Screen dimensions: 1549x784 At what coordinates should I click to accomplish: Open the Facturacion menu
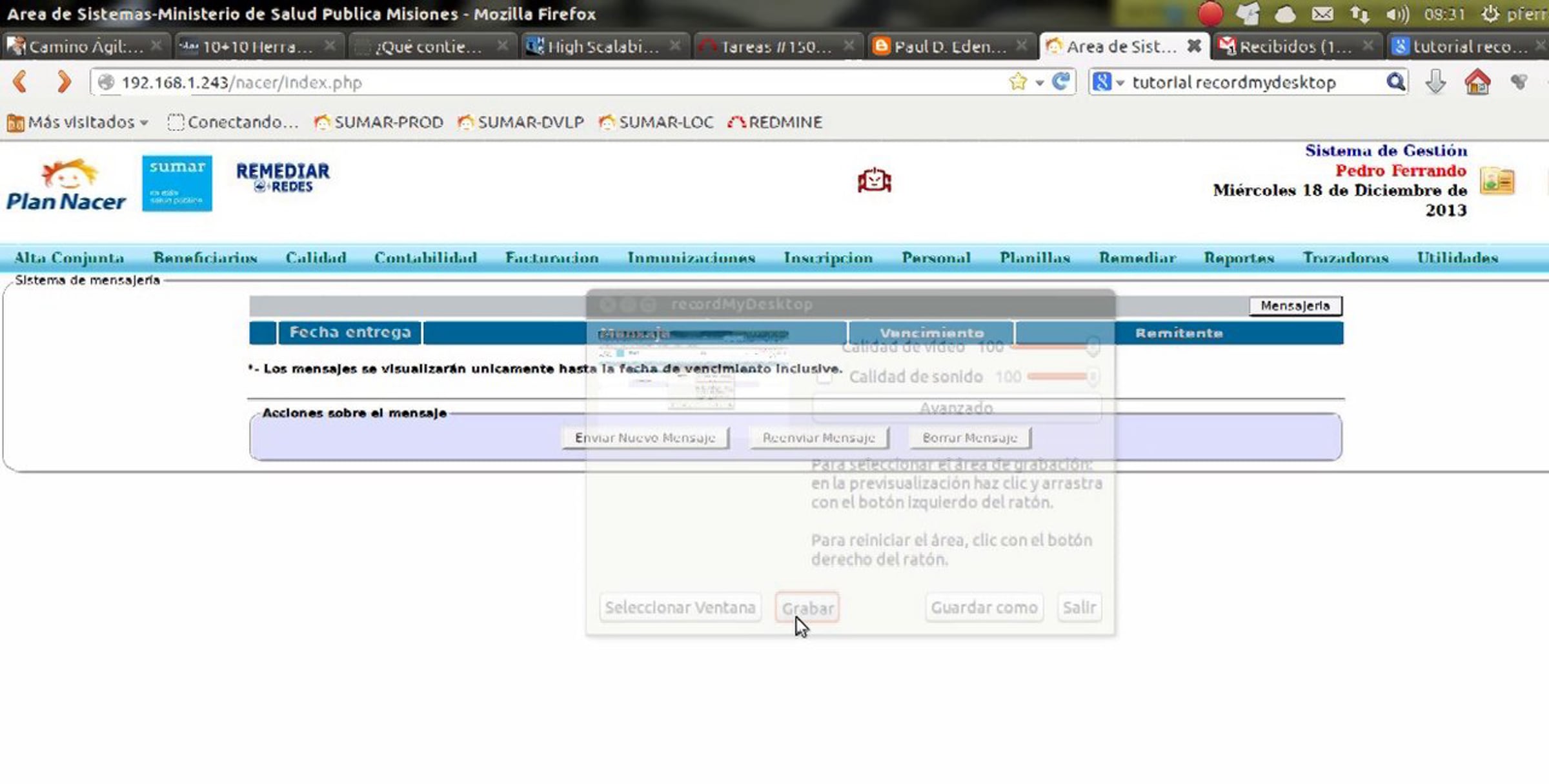pyautogui.click(x=552, y=257)
